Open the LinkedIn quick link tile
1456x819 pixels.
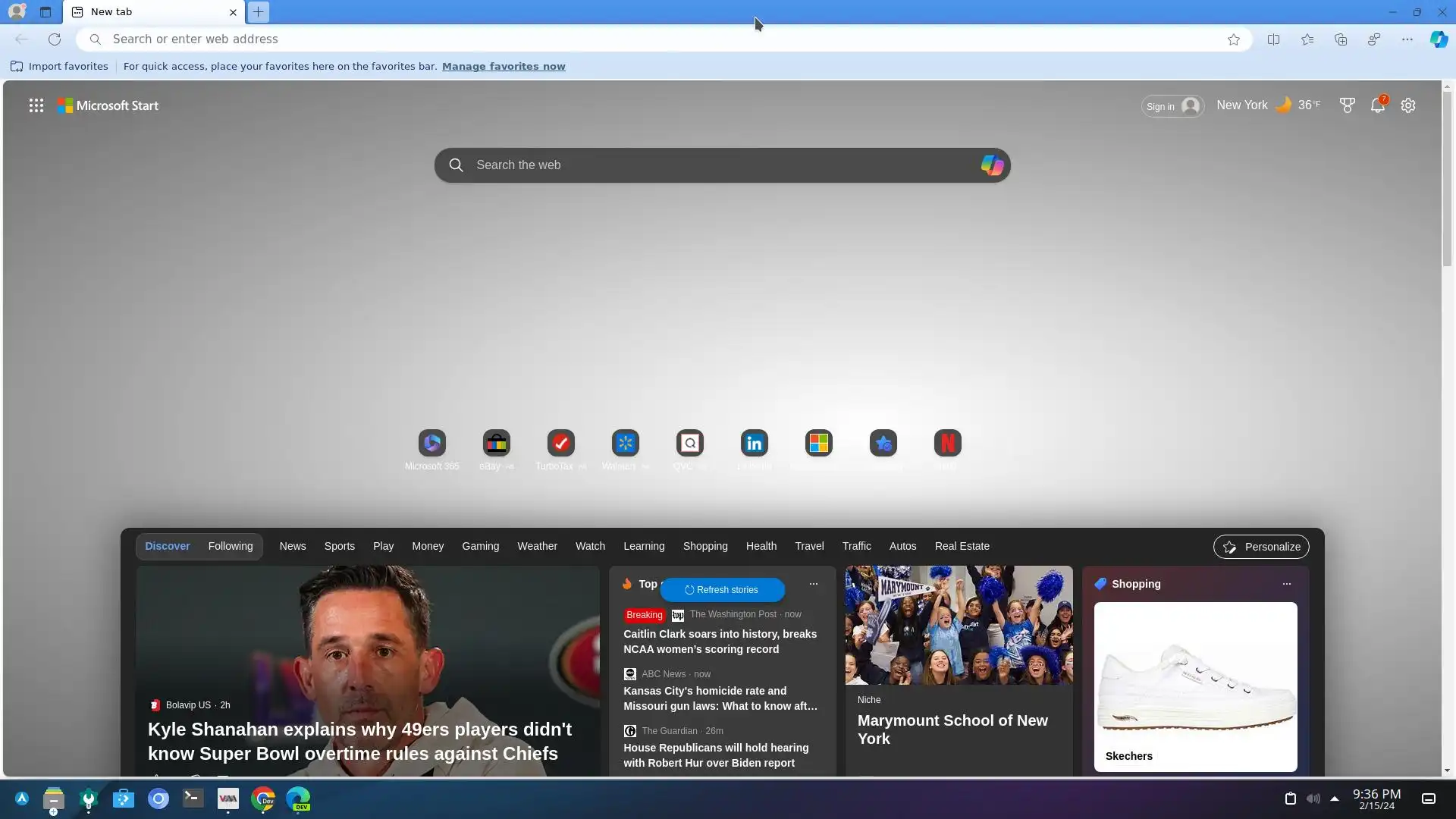(754, 443)
